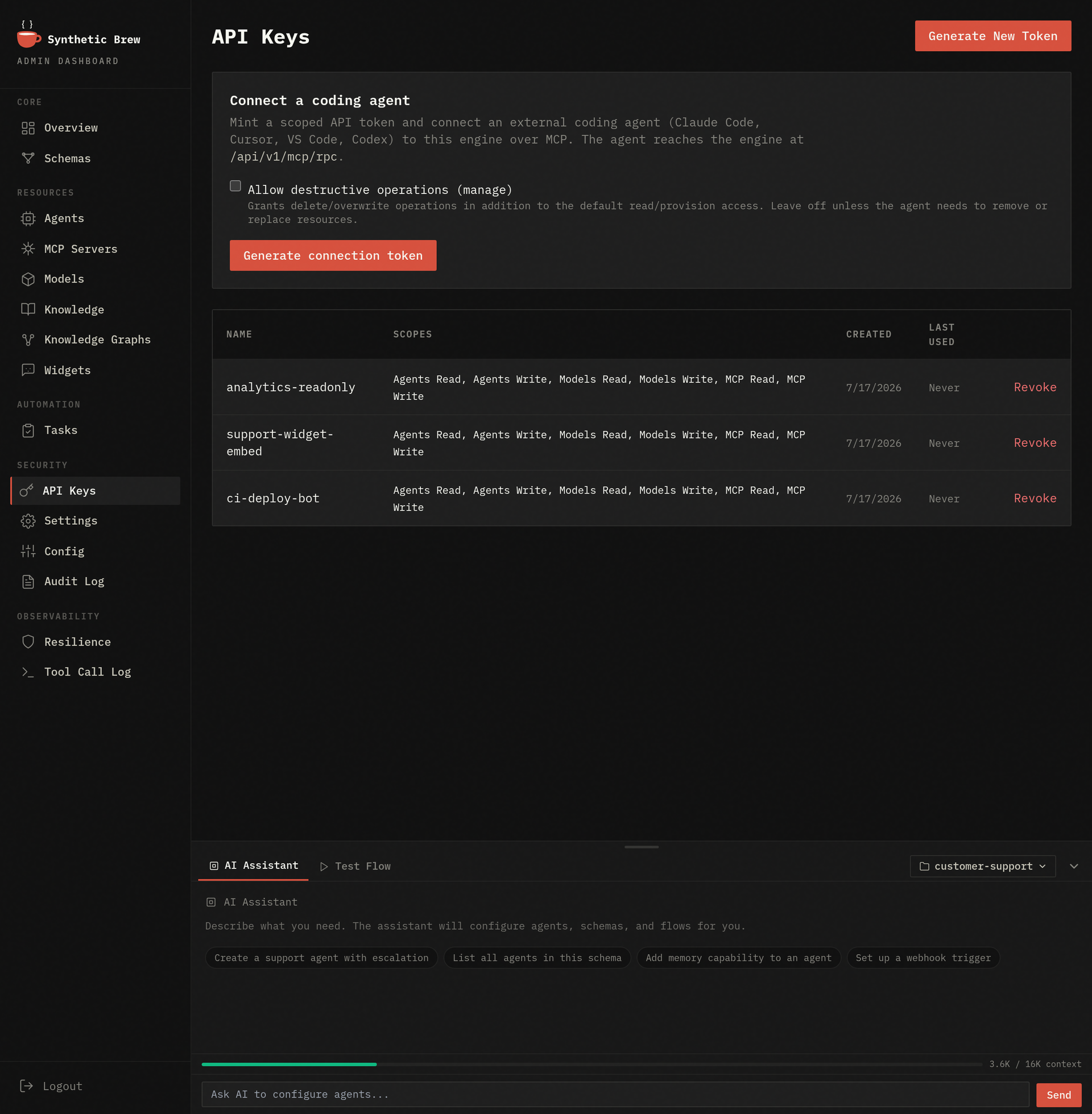Click the Models cube icon

(x=28, y=279)
